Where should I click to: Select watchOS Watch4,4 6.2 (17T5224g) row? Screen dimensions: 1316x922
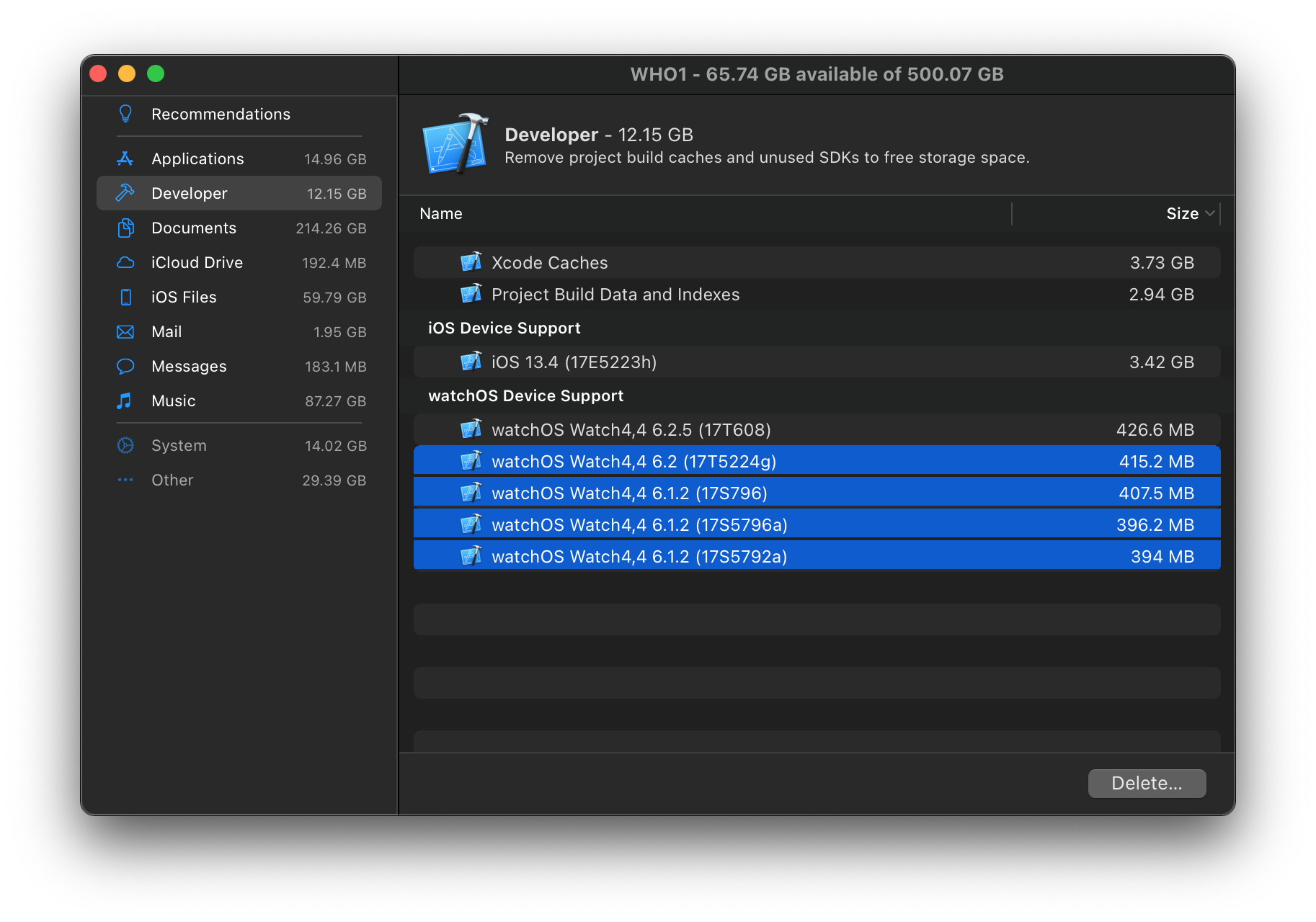click(x=817, y=461)
